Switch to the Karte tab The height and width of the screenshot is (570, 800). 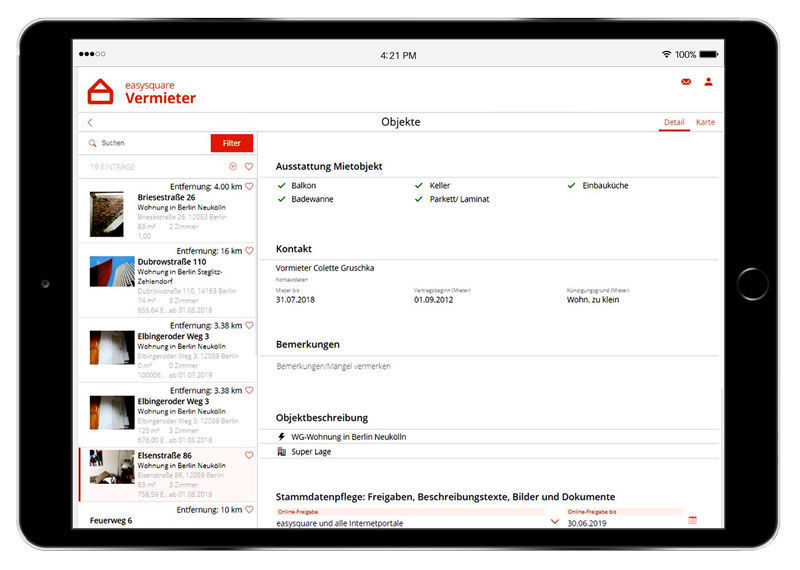coord(705,123)
